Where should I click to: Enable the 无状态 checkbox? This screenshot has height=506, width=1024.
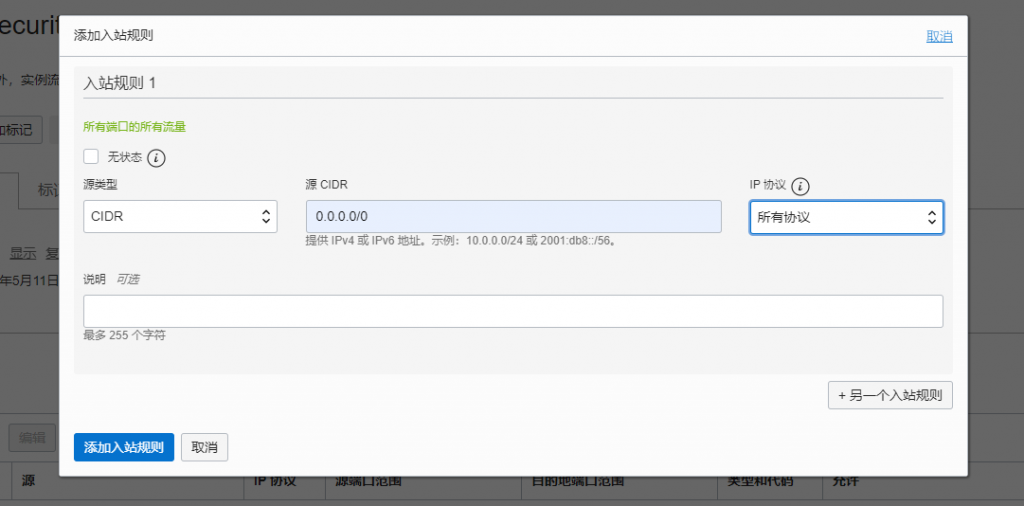point(91,156)
